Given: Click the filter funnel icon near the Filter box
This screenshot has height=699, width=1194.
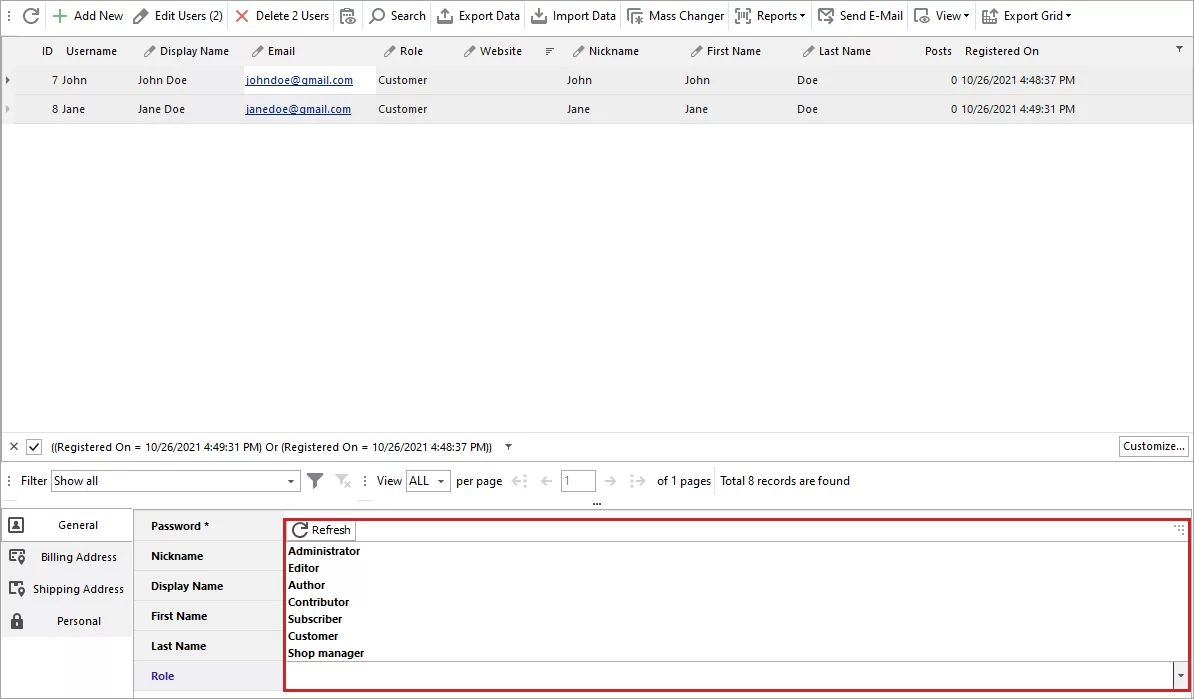Looking at the screenshot, I should click(315, 481).
